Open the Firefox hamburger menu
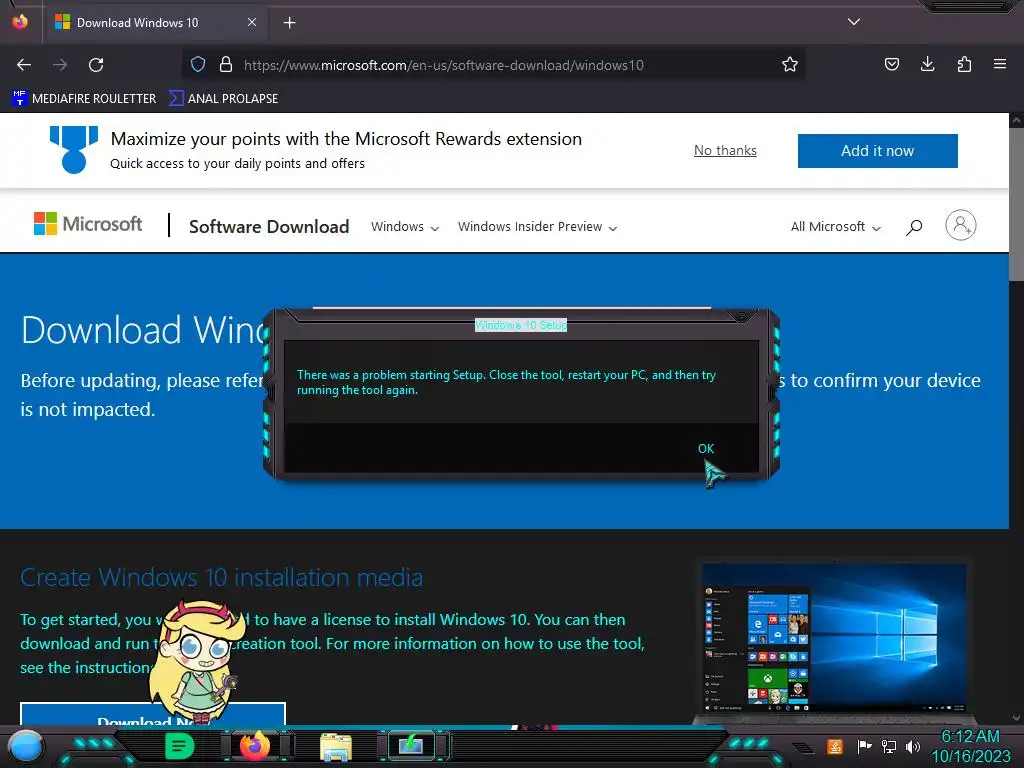Screen dimensions: 1024x768 (1000, 64)
